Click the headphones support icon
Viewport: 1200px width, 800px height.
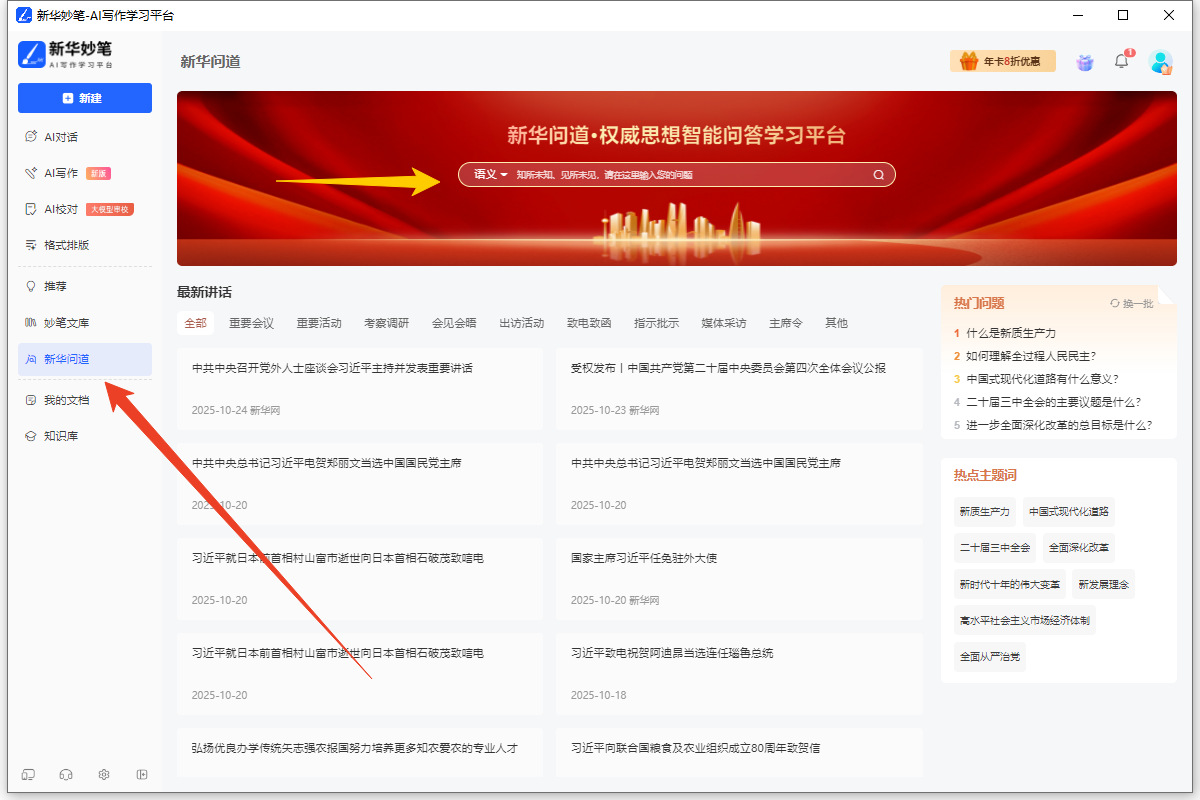click(x=65, y=775)
